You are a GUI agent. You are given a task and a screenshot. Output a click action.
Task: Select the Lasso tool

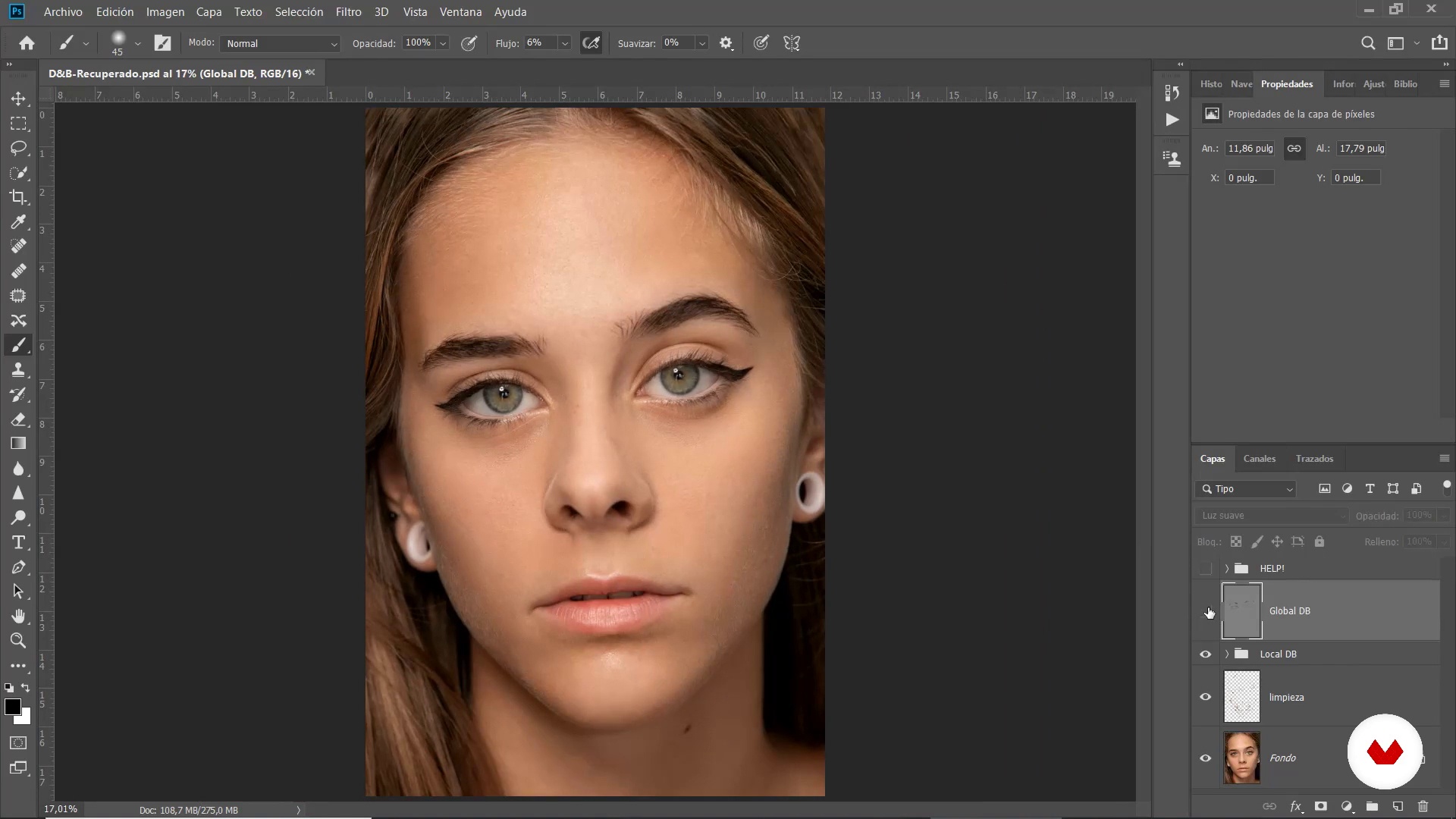pyautogui.click(x=18, y=148)
